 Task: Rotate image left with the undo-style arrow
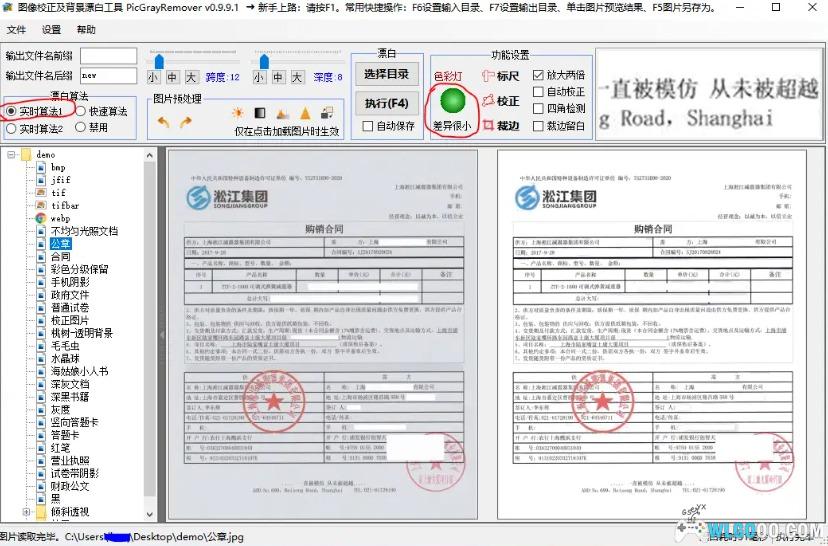[x=164, y=122]
